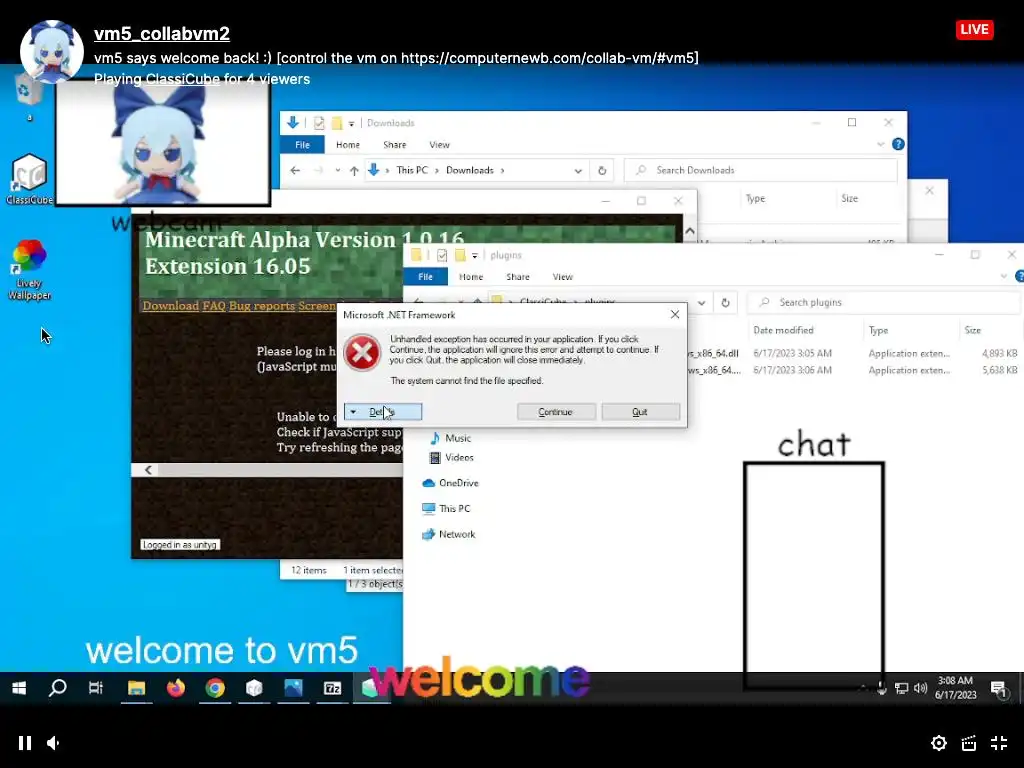Click the Search plugins field
Screen dimensions: 1024x768
tap(884, 302)
